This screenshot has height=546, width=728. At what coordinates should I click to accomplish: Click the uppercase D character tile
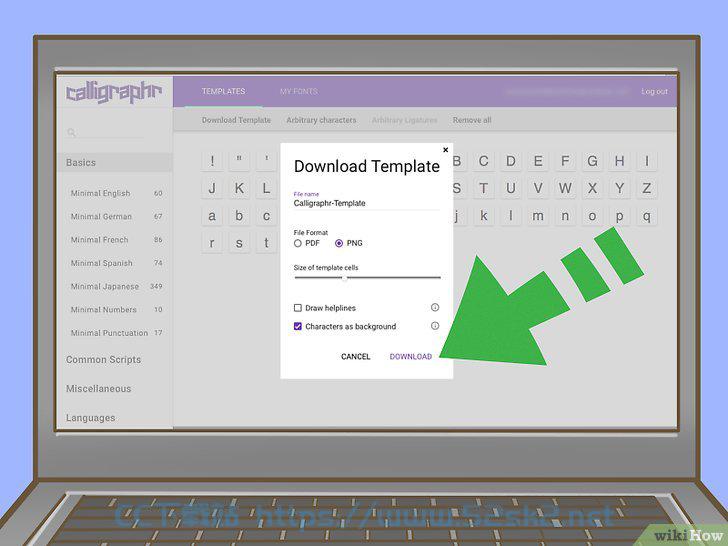tap(511, 161)
